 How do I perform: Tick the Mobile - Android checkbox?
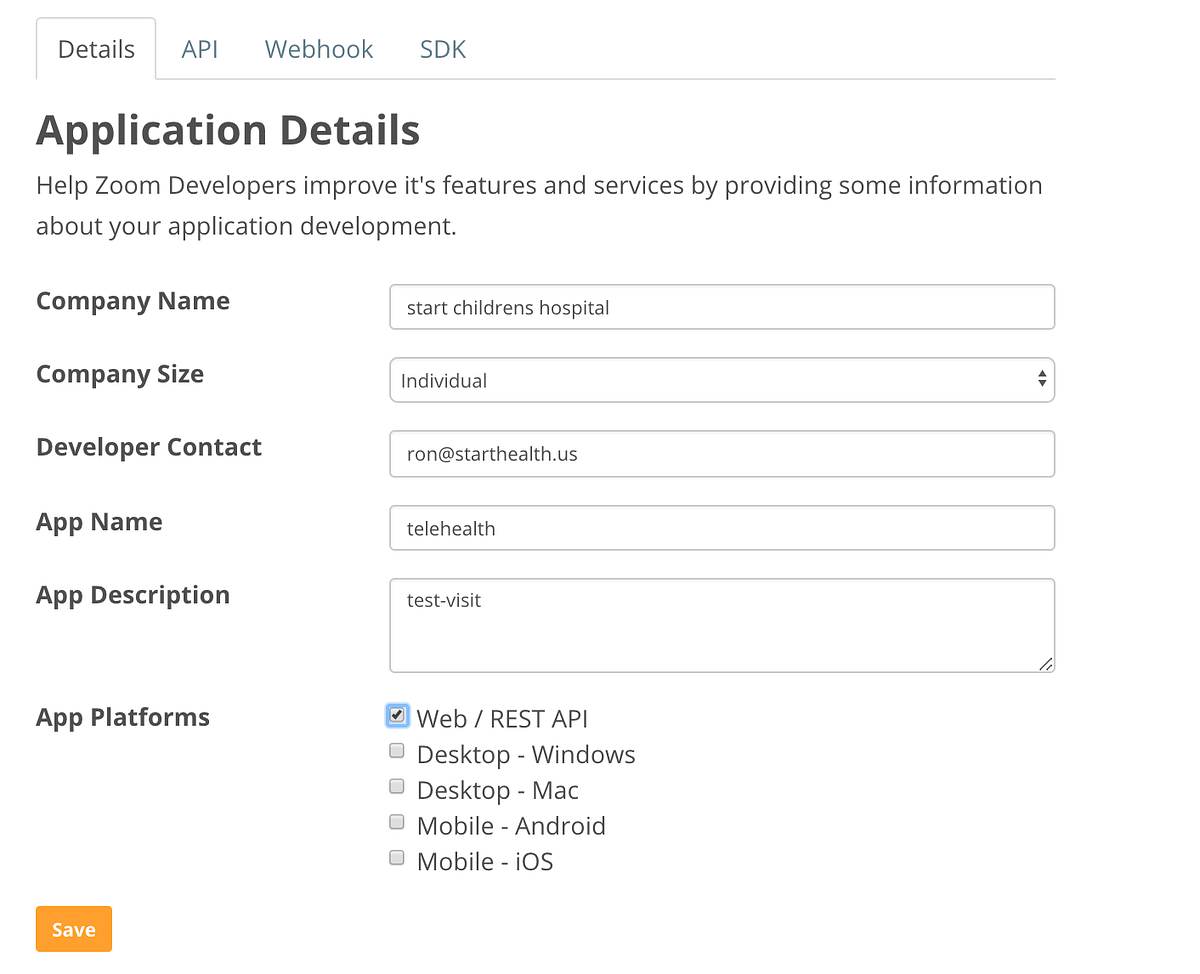coord(397,822)
